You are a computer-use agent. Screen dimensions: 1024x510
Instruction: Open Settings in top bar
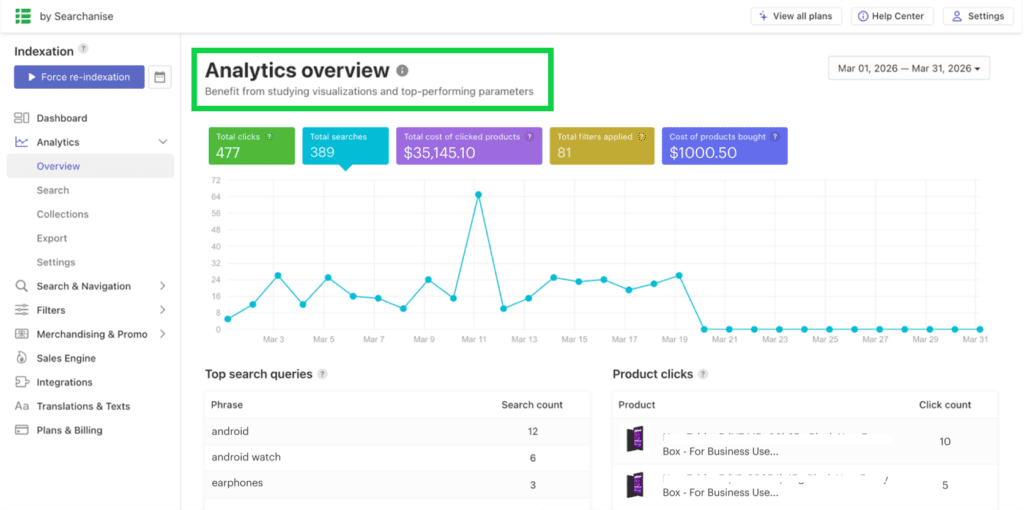[x=978, y=16]
